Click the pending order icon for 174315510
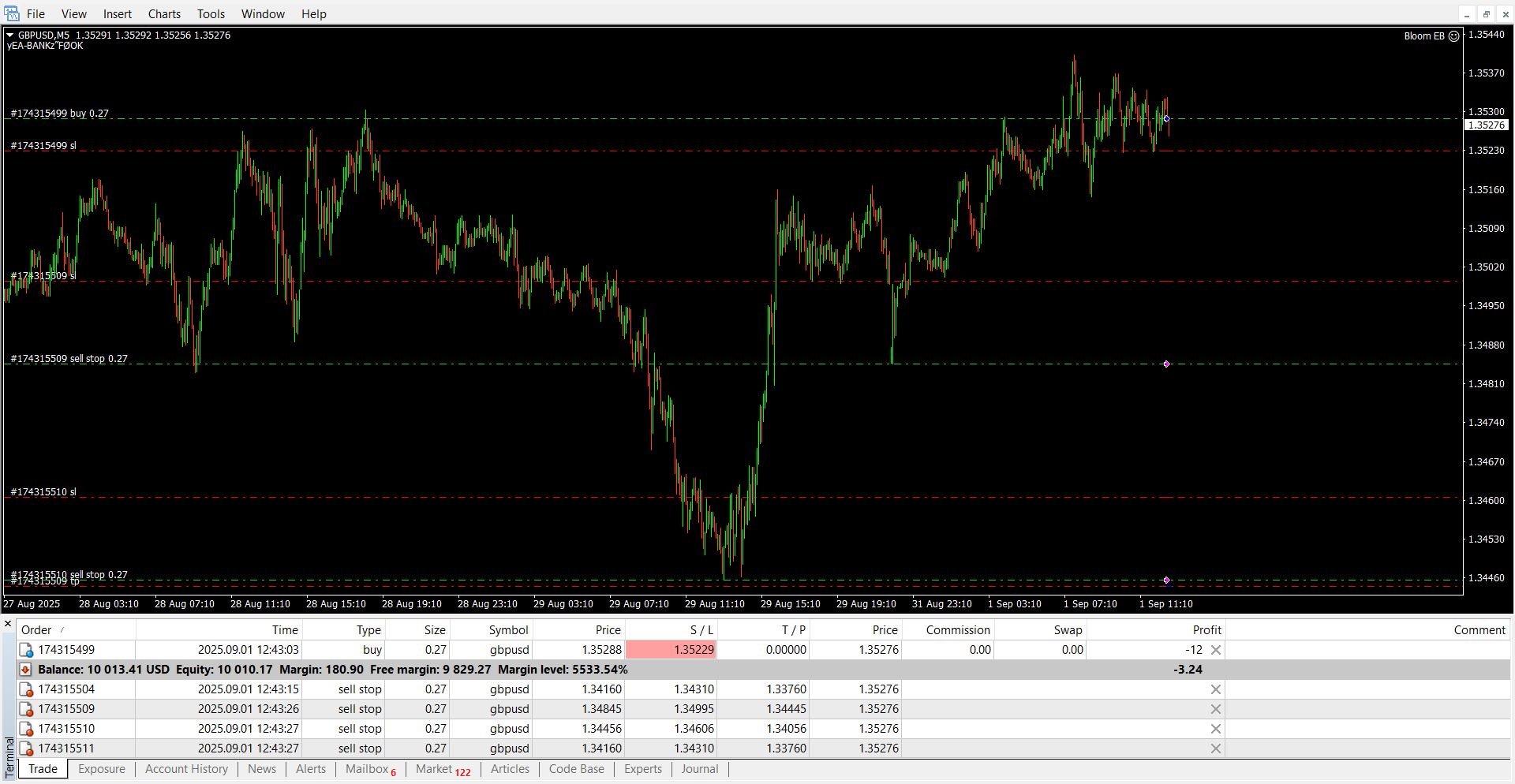Screen dimensions: 1515x784 pos(26,729)
